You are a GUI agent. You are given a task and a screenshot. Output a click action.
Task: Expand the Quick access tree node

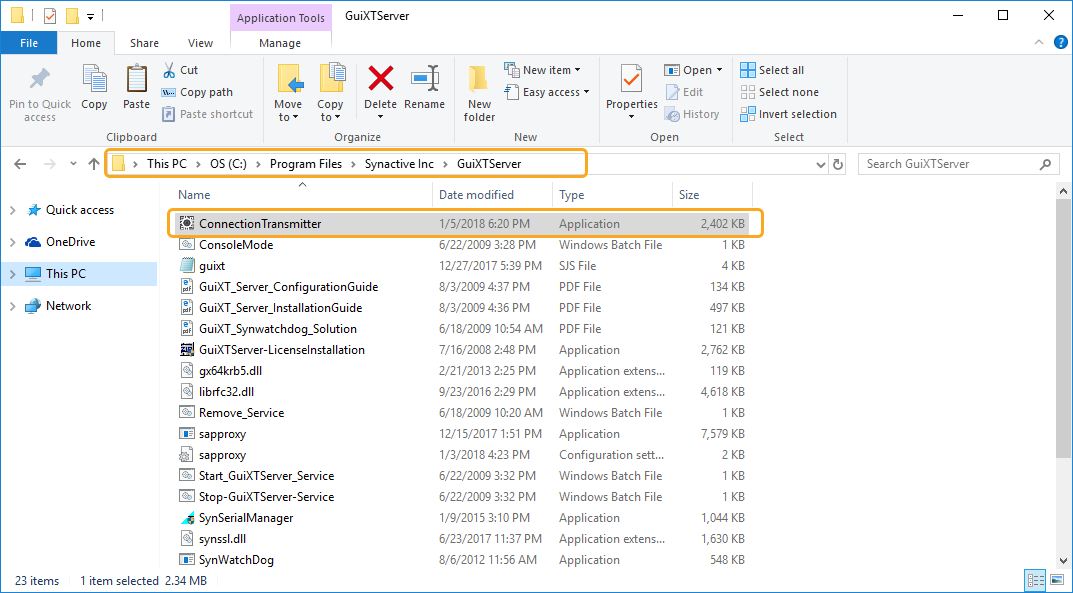13,210
